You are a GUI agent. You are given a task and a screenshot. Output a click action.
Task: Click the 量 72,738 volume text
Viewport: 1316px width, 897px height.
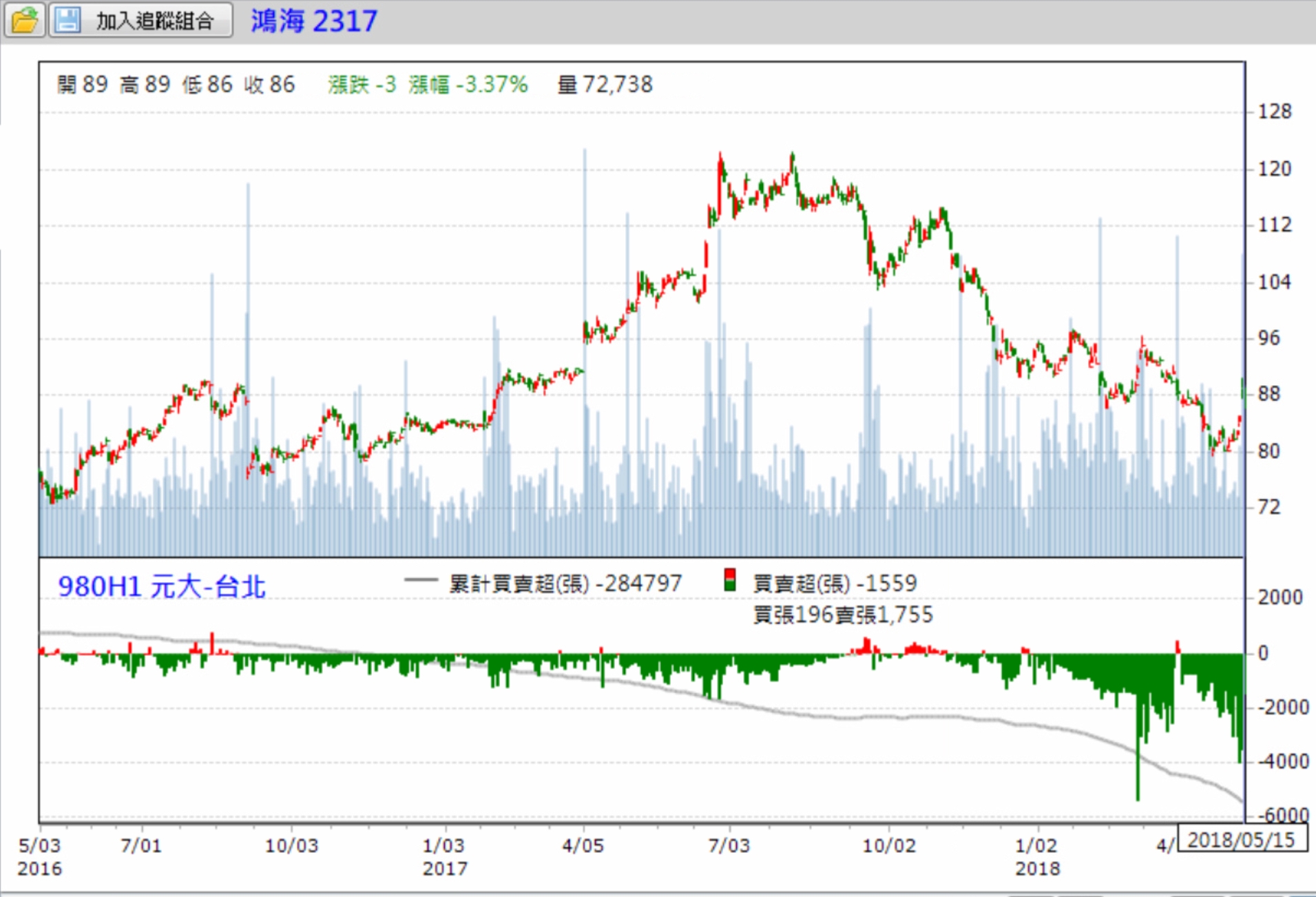[x=605, y=84]
